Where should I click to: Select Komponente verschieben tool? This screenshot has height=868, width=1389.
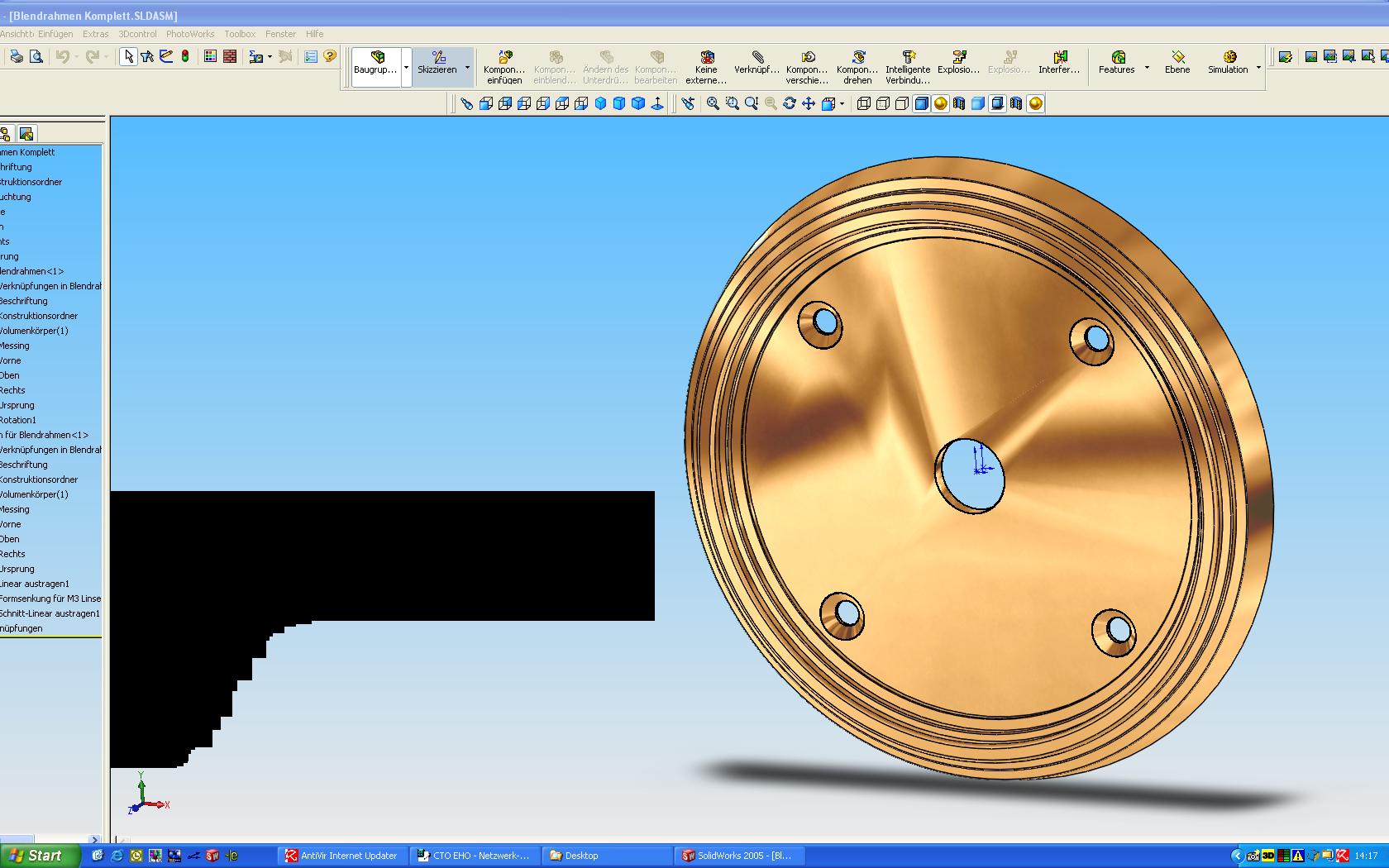pos(807,66)
